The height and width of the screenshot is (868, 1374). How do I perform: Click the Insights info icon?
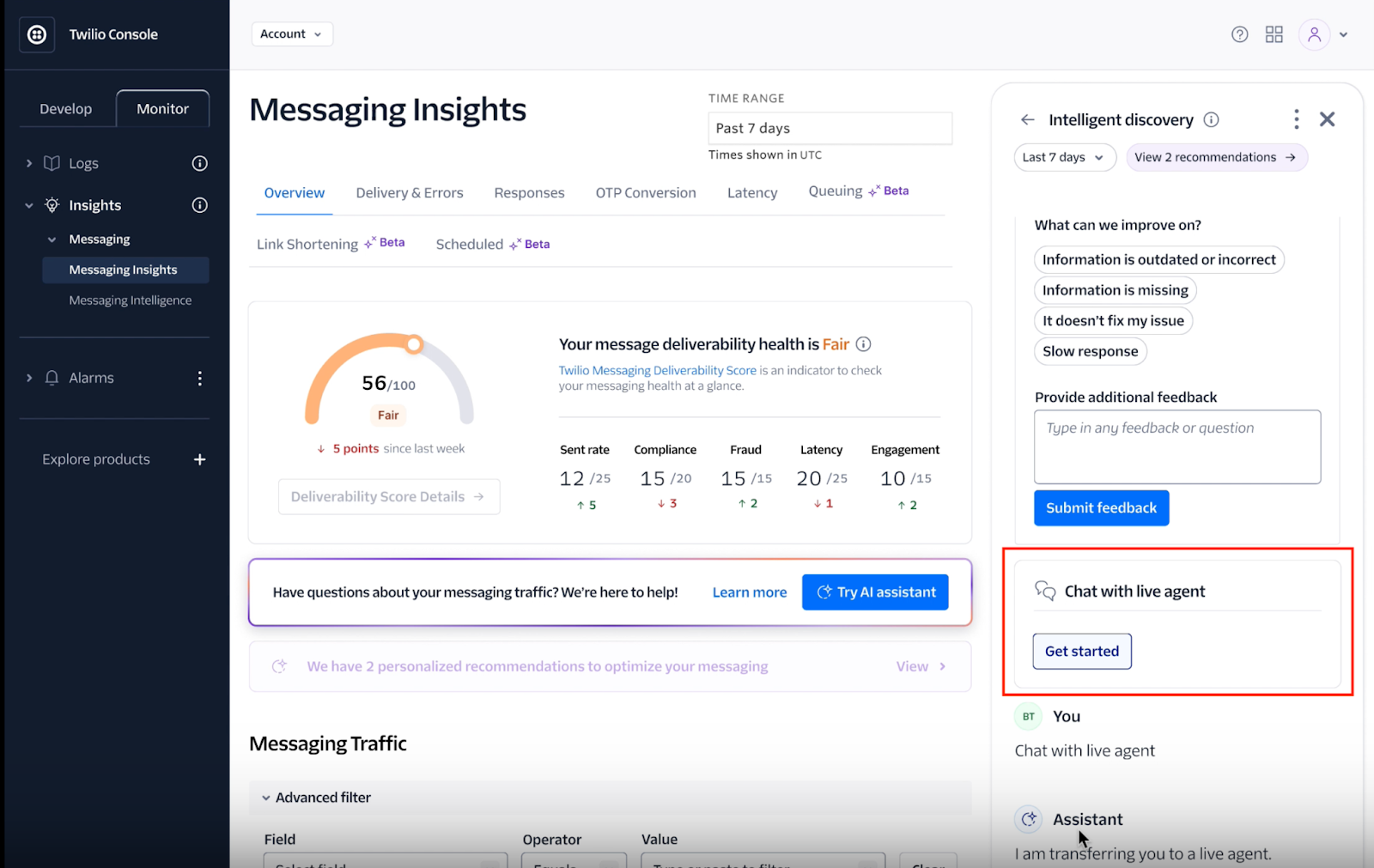point(199,205)
